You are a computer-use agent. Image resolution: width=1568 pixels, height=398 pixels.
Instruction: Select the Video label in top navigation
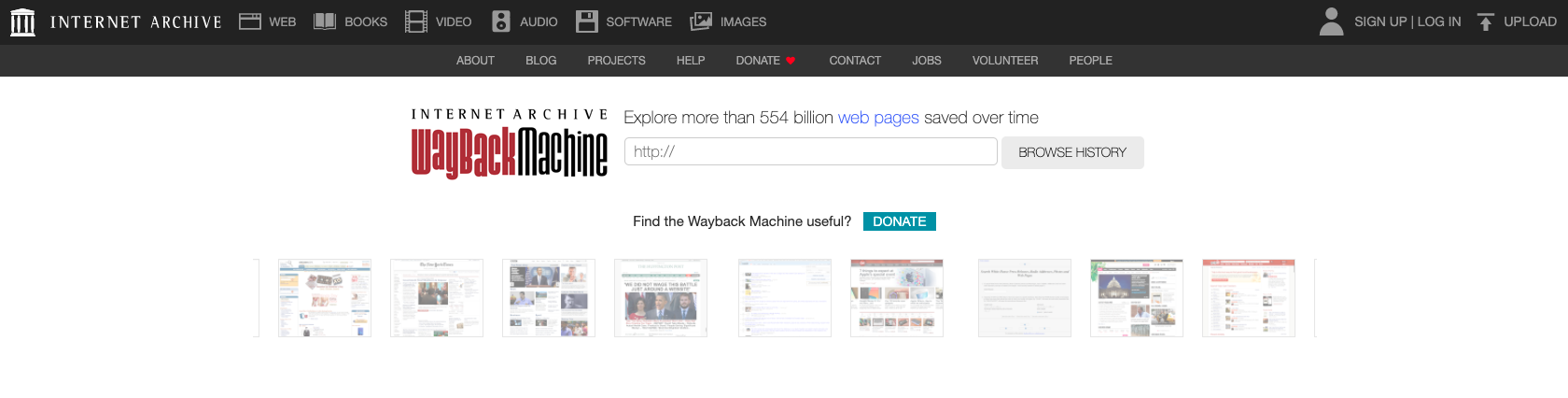coord(454,21)
